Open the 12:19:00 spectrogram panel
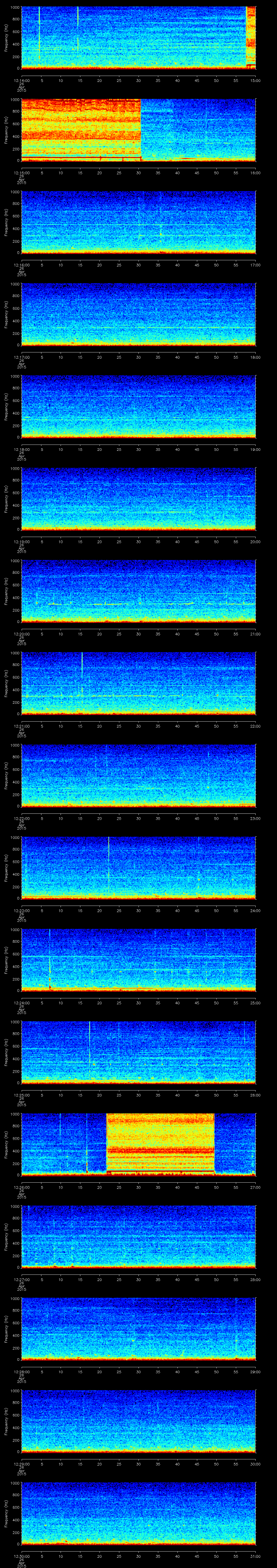Screen dimensions: 277x1568 138,499
